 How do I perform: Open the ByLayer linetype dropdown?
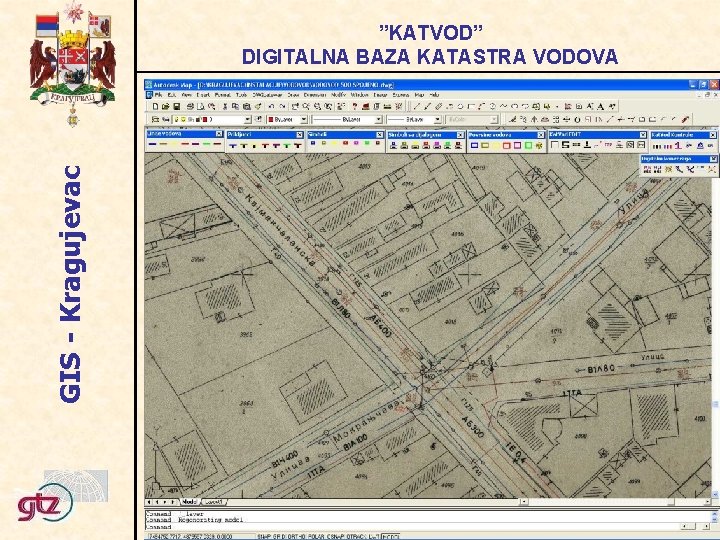tap(379, 119)
